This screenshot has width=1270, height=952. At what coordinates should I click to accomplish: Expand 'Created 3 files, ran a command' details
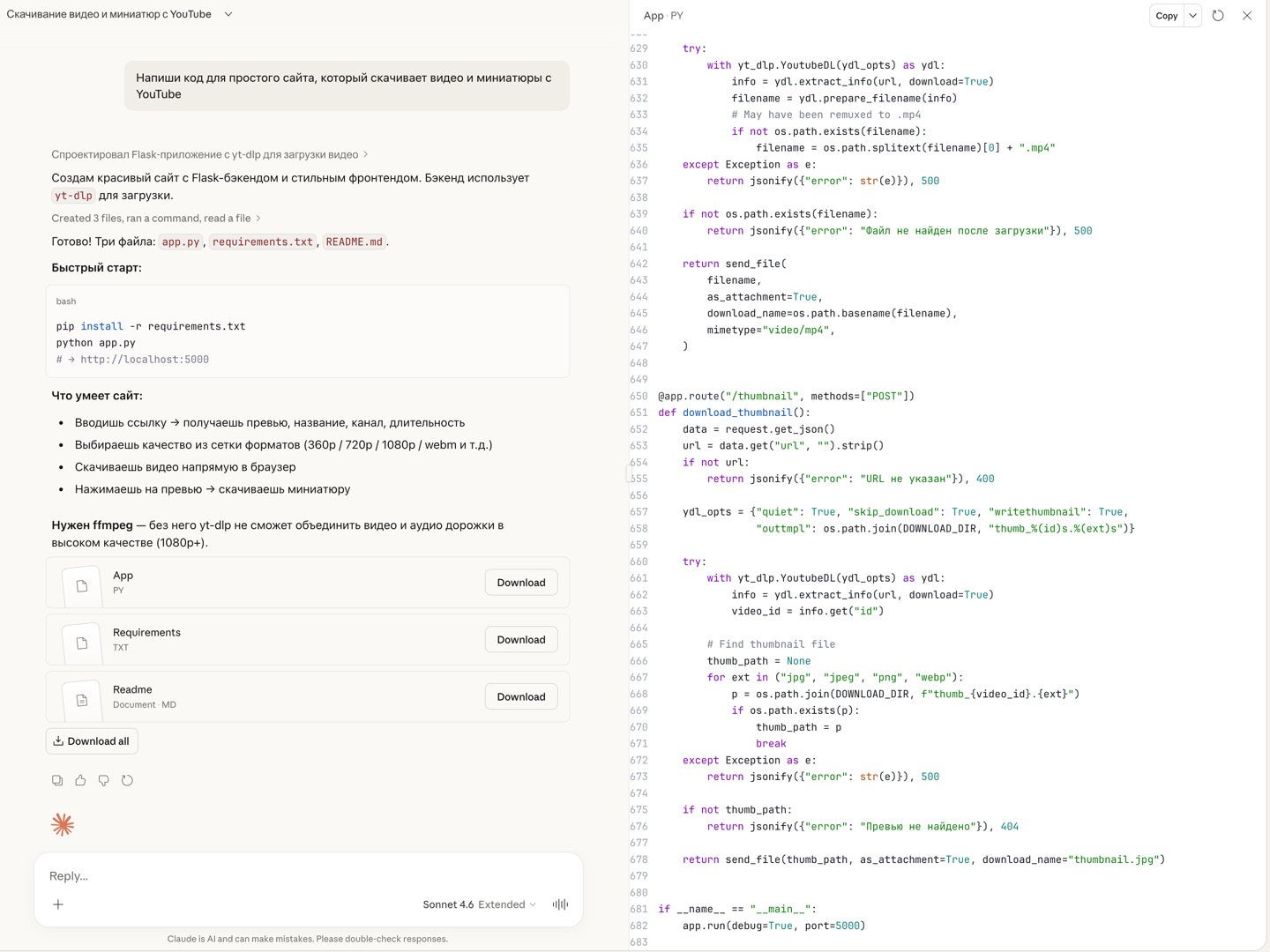point(156,219)
